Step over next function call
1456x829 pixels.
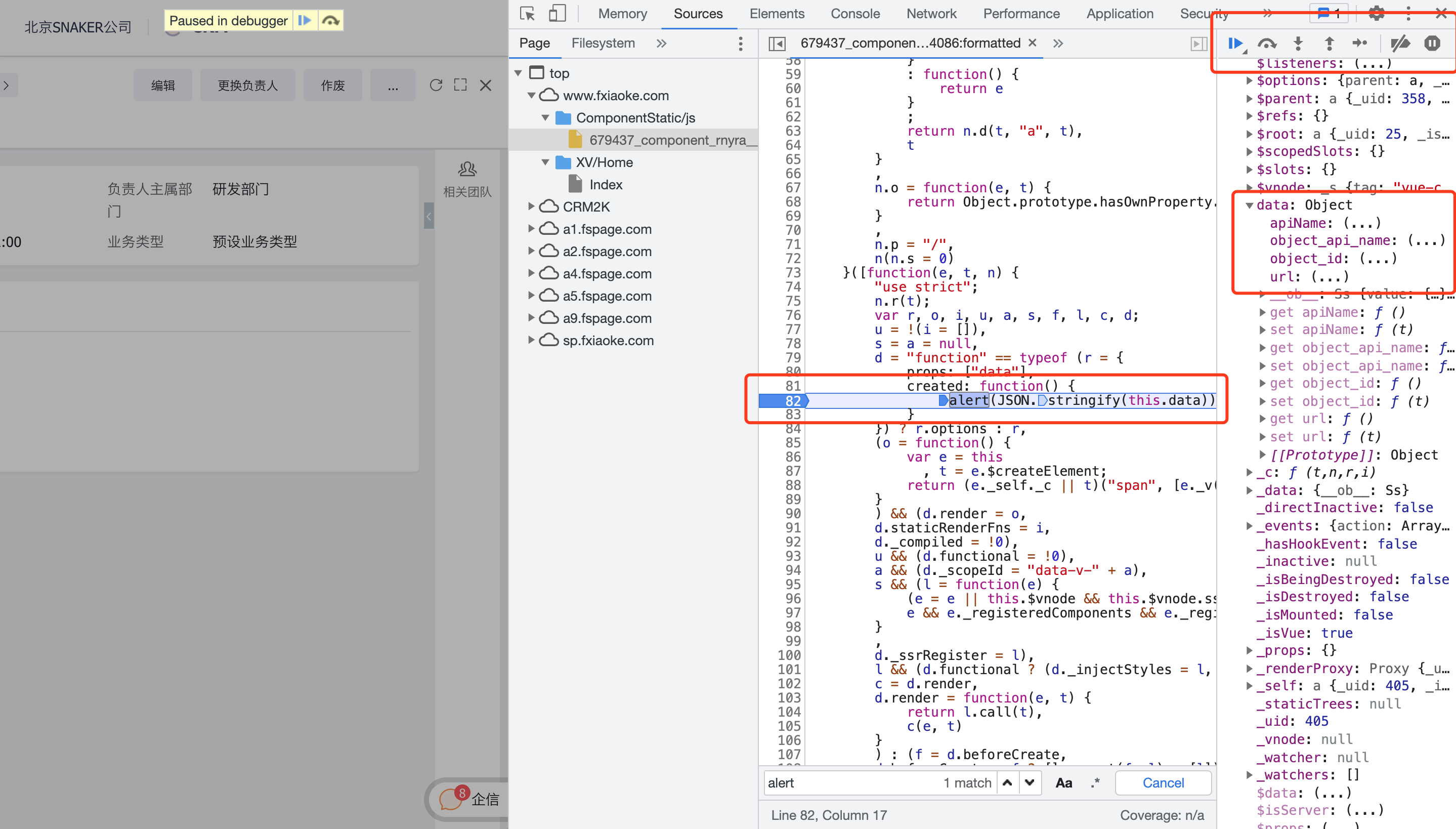click(x=1266, y=44)
